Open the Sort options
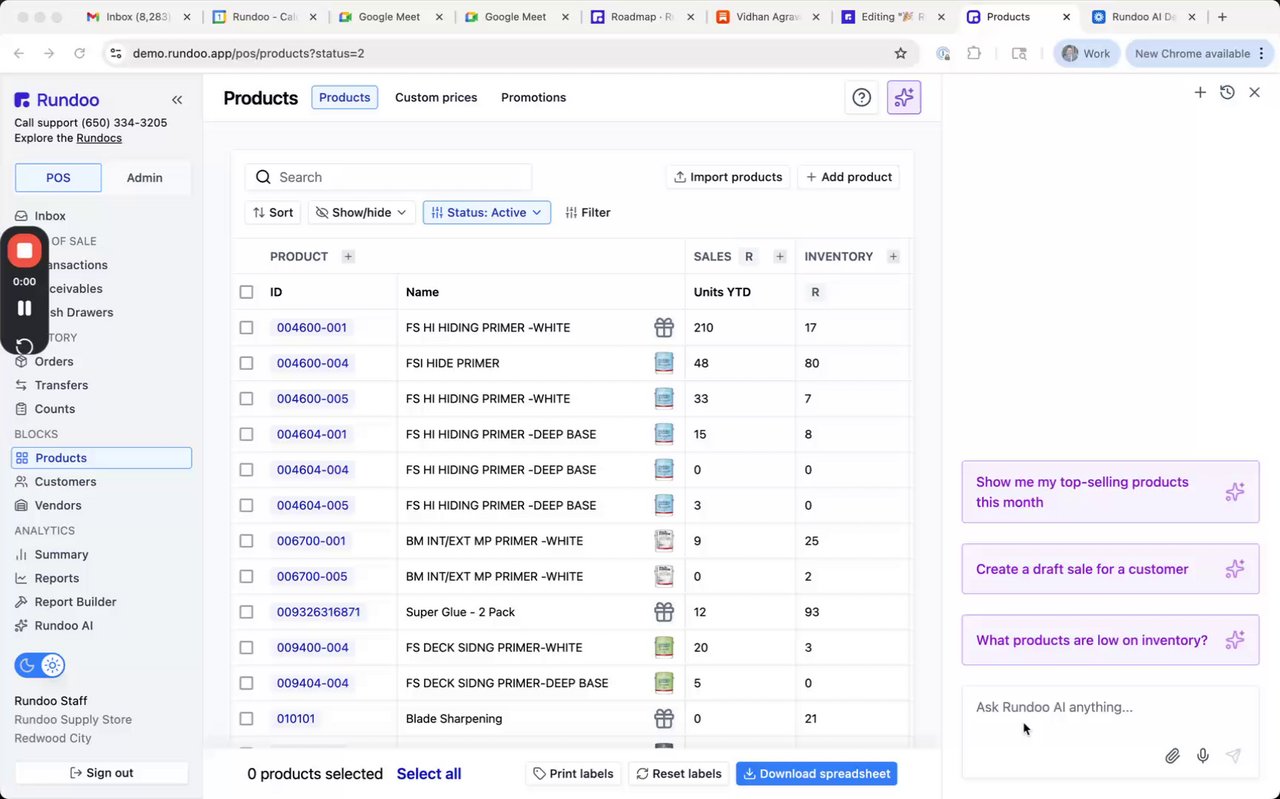 273,212
